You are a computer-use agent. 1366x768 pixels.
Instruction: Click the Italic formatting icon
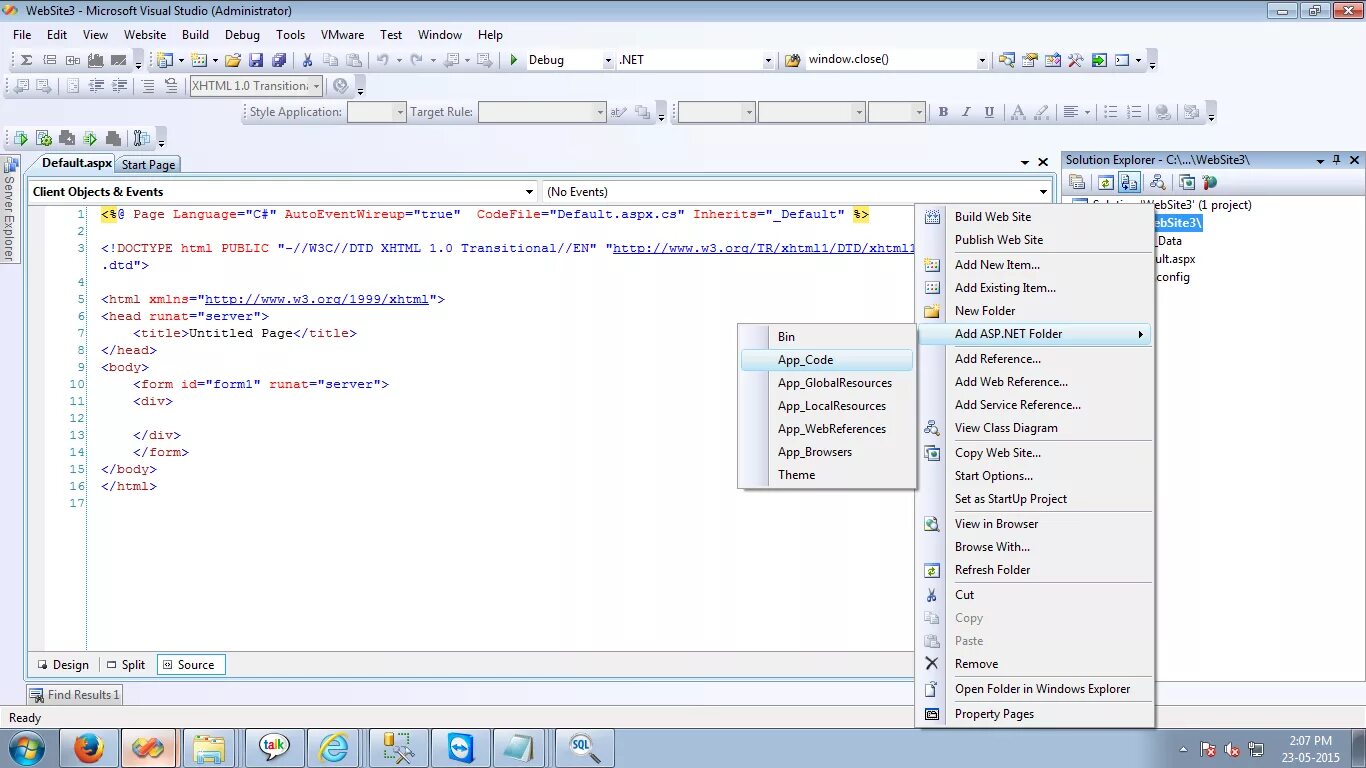pyautogui.click(x=966, y=112)
